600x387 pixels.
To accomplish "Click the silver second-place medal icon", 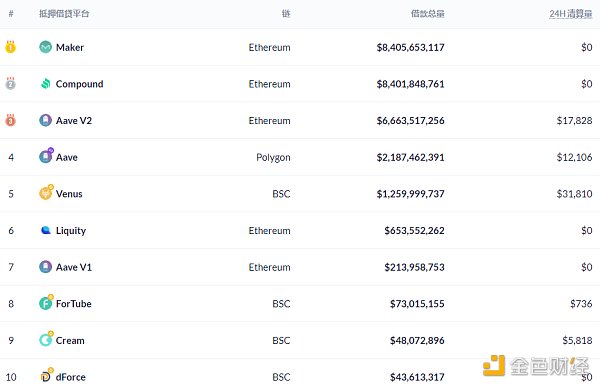I will 10,83.
